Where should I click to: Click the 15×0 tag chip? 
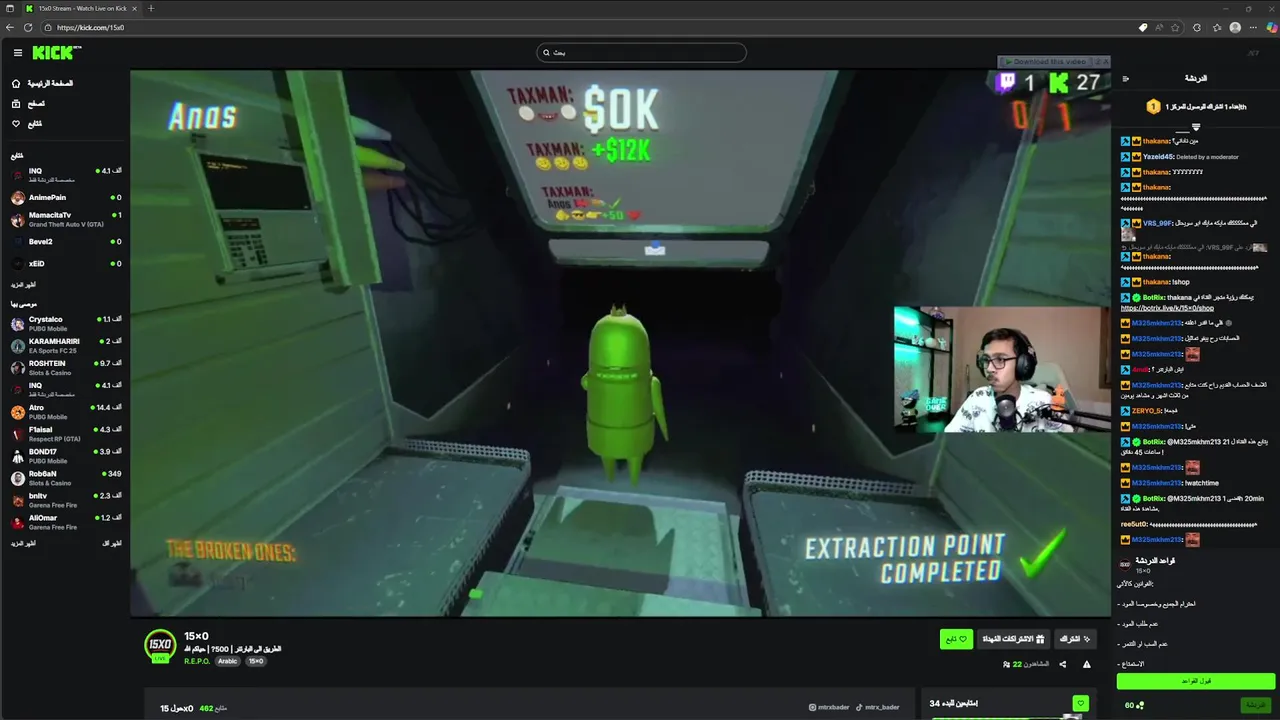(256, 661)
